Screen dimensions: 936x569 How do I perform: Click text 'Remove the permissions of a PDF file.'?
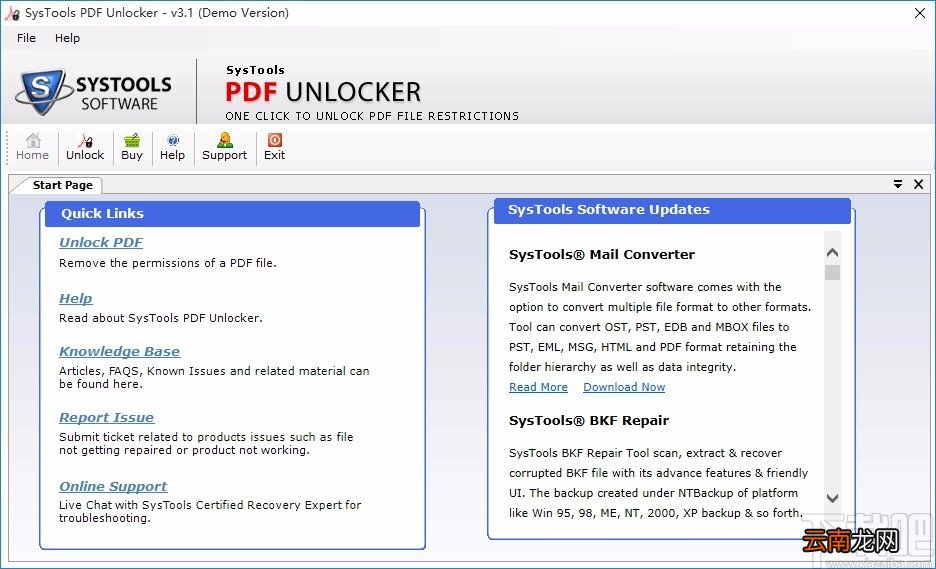[168, 263]
